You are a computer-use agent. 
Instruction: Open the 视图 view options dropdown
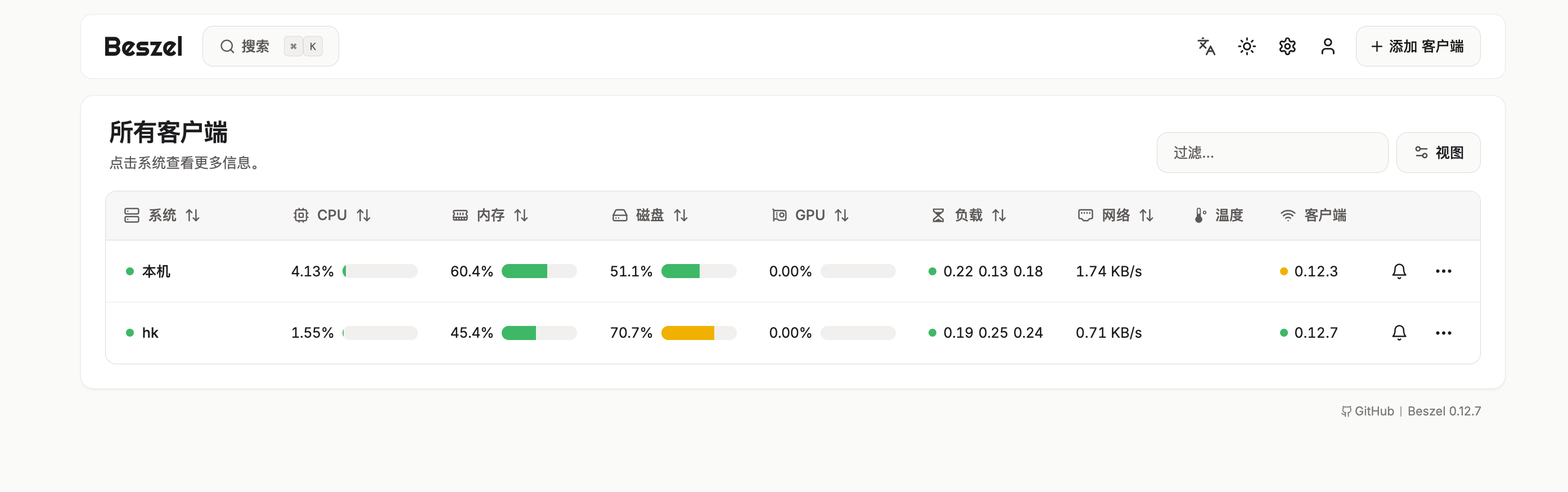[1438, 152]
